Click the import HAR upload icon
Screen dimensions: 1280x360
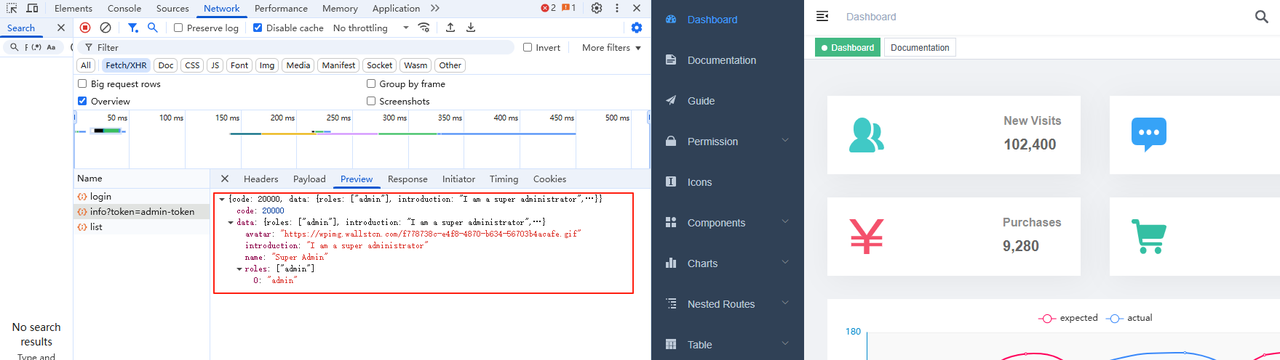coord(450,28)
